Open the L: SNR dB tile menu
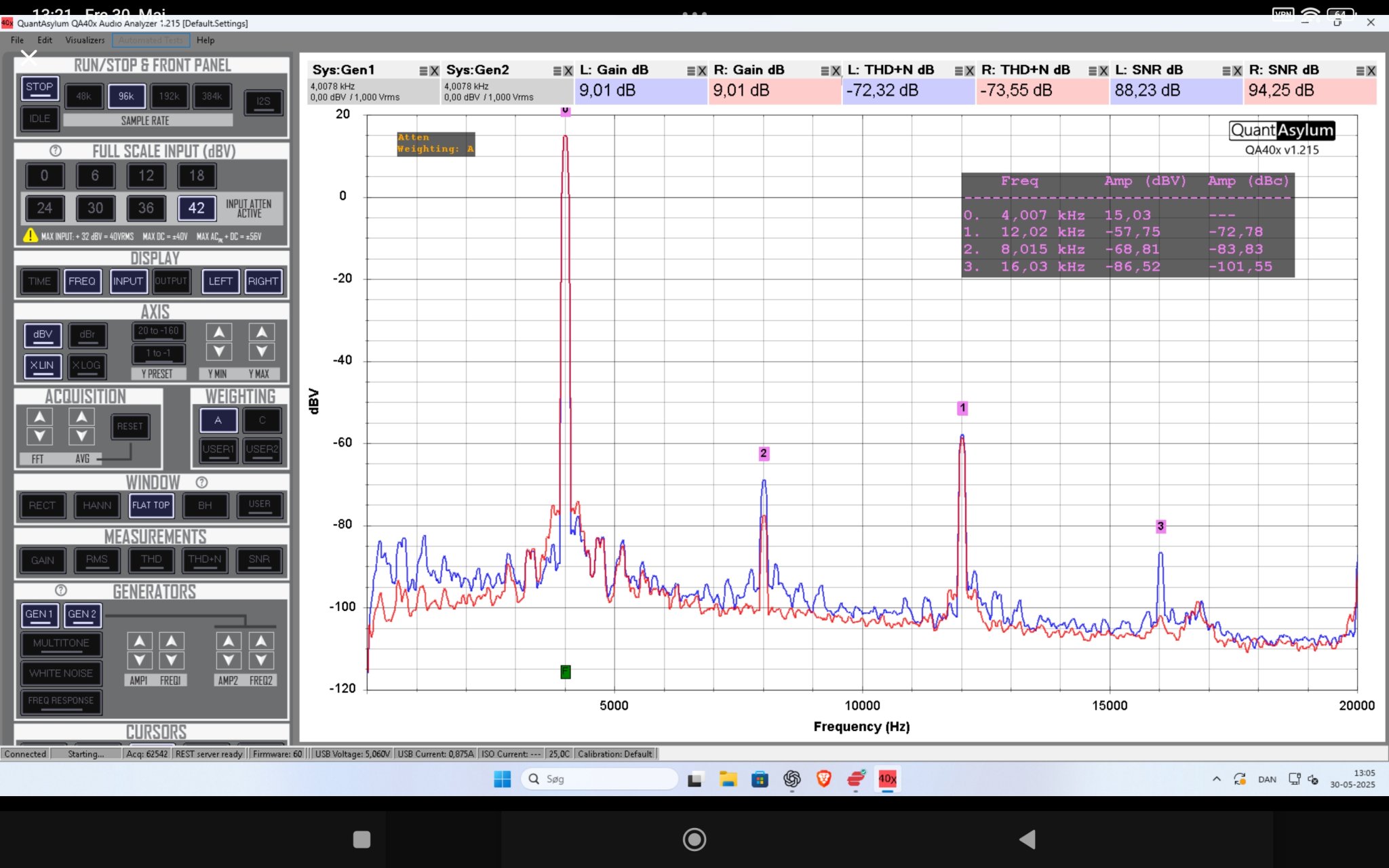Viewport: 1389px width, 868px height. coord(1227,71)
